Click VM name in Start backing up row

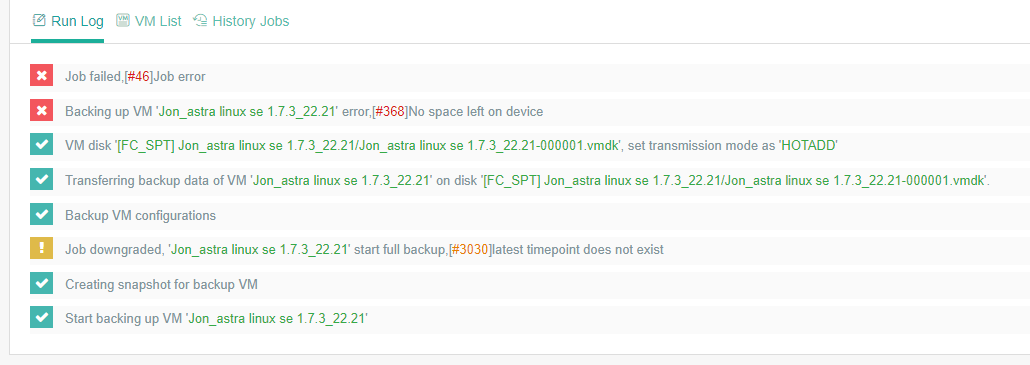pyautogui.click(x=277, y=319)
